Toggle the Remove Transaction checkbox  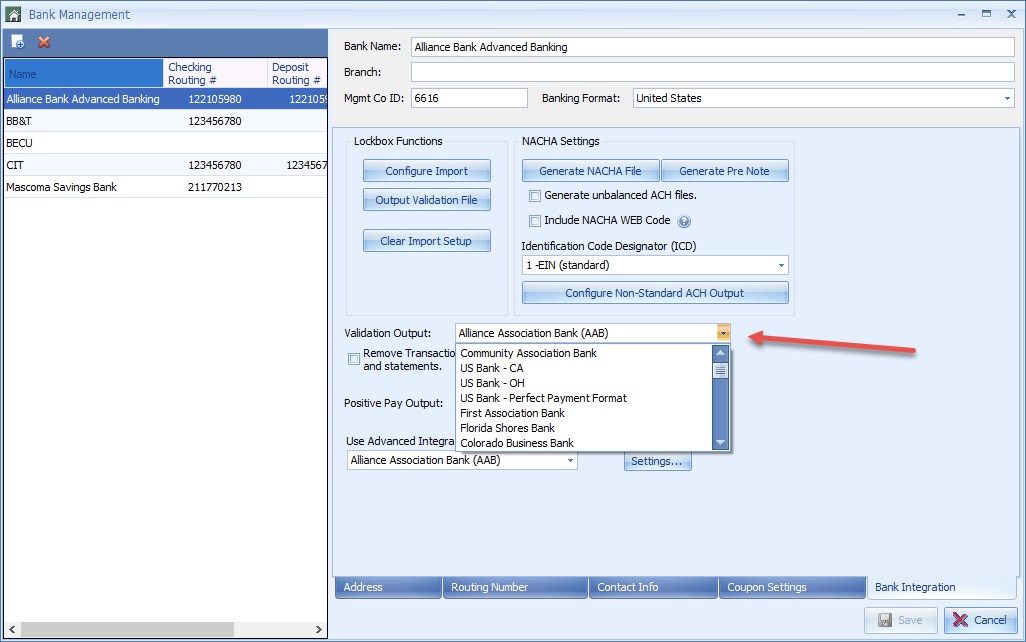[353, 359]
